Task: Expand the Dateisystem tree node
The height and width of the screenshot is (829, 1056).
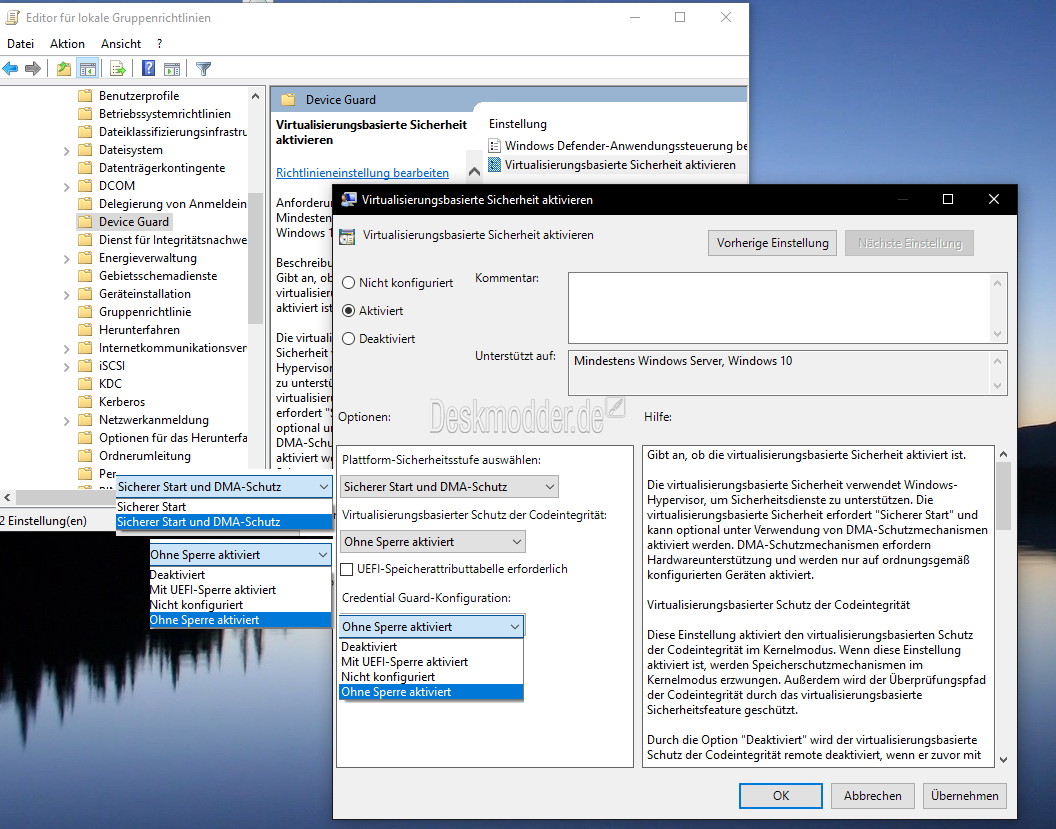Action: click(x=66, y=150)
